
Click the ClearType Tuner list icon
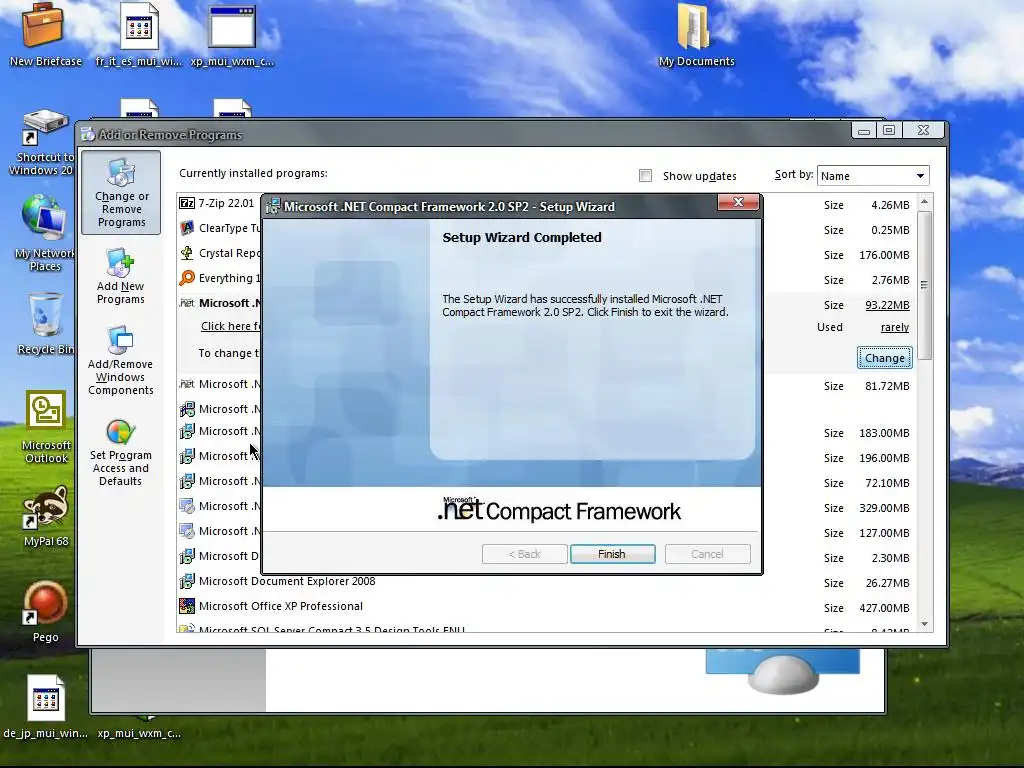coord(187,228)
